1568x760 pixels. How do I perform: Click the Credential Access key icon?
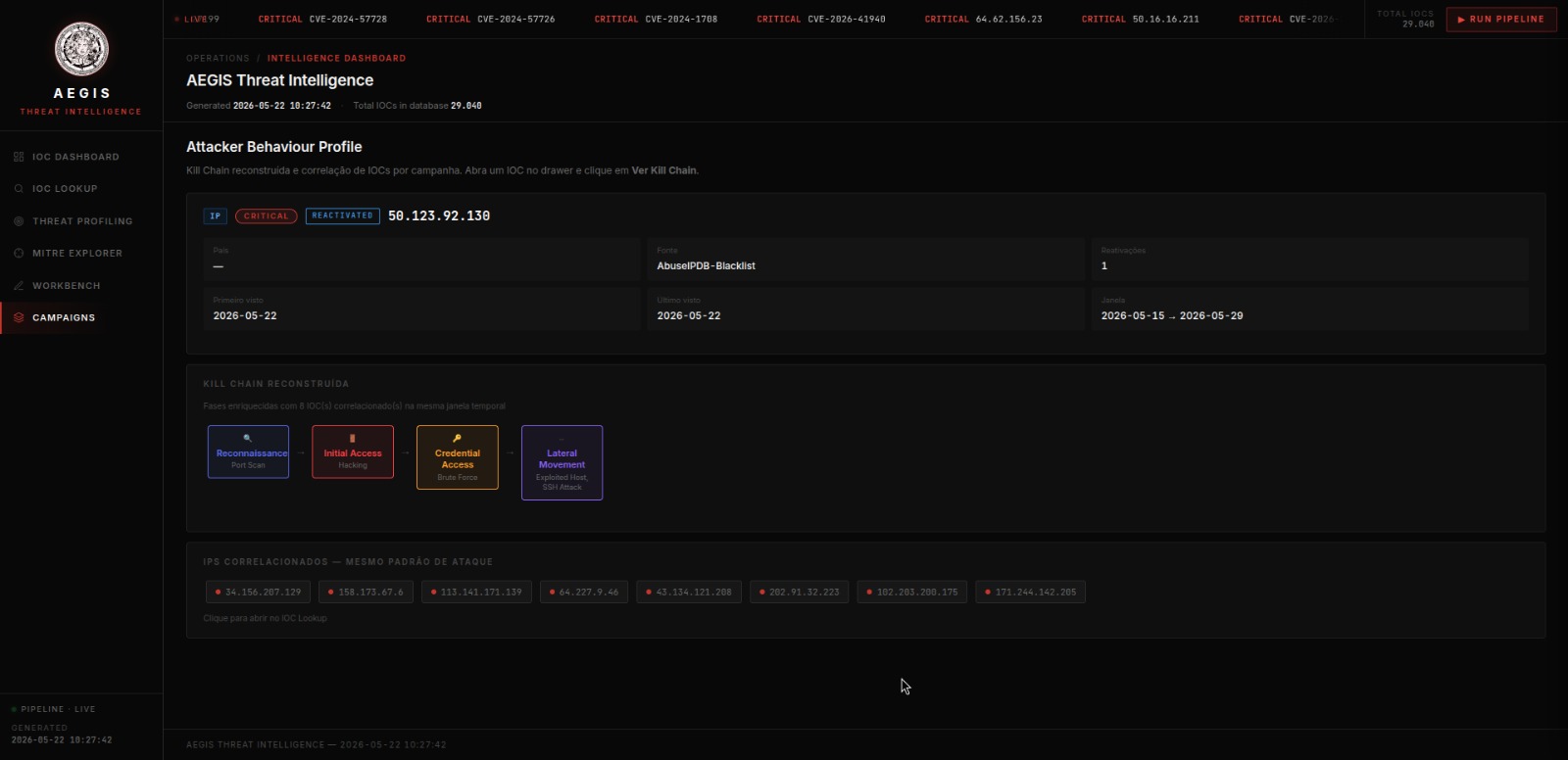[458, 438]
